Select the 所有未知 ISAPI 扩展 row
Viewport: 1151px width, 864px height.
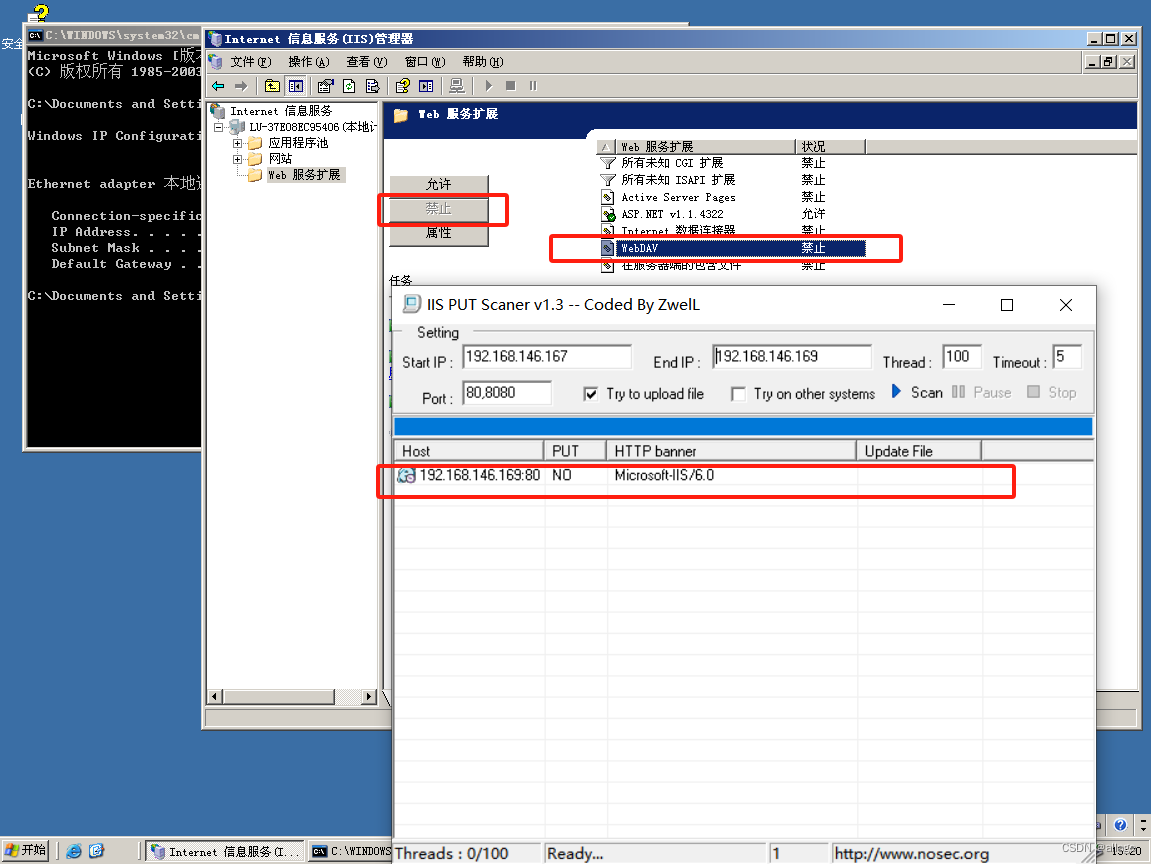pos(733,180)
